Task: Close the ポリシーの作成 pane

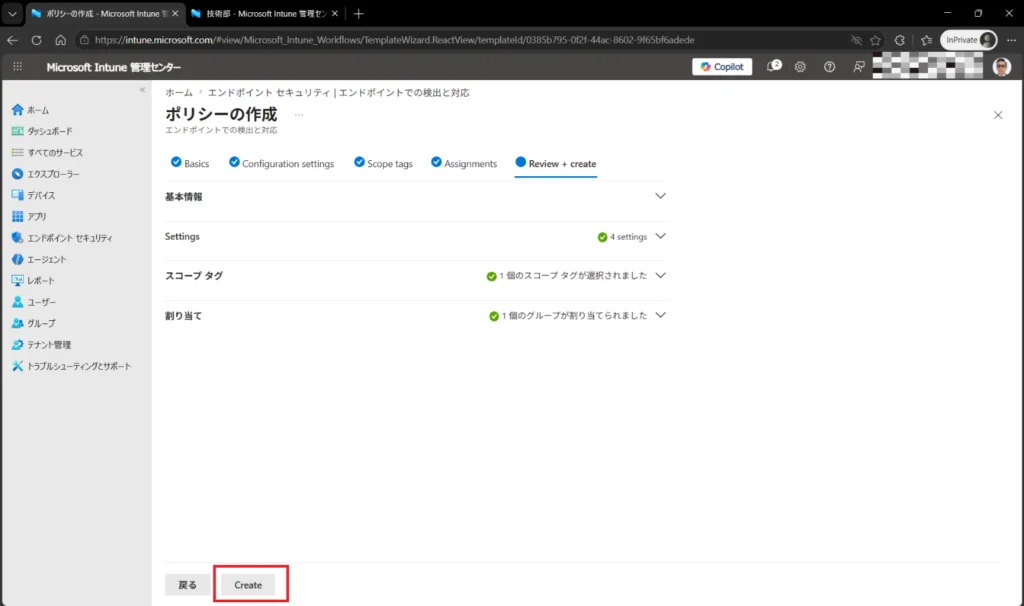Action: click(x=998, y=115)
